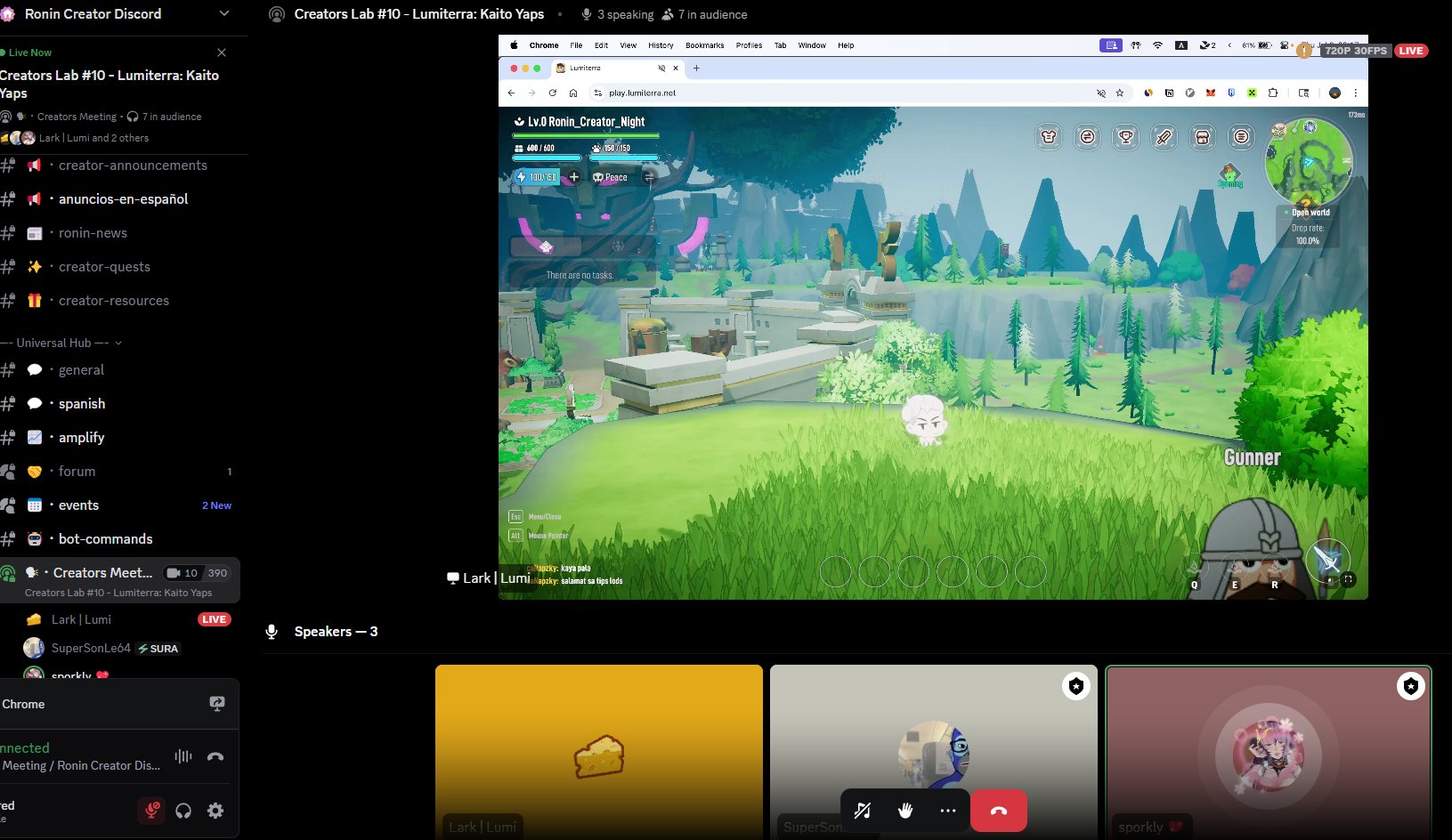Click the red LIVE badge next to Lark | Lumi
Image resolution: width=1452 pixels, height=840 pixels.
[214, 619]
